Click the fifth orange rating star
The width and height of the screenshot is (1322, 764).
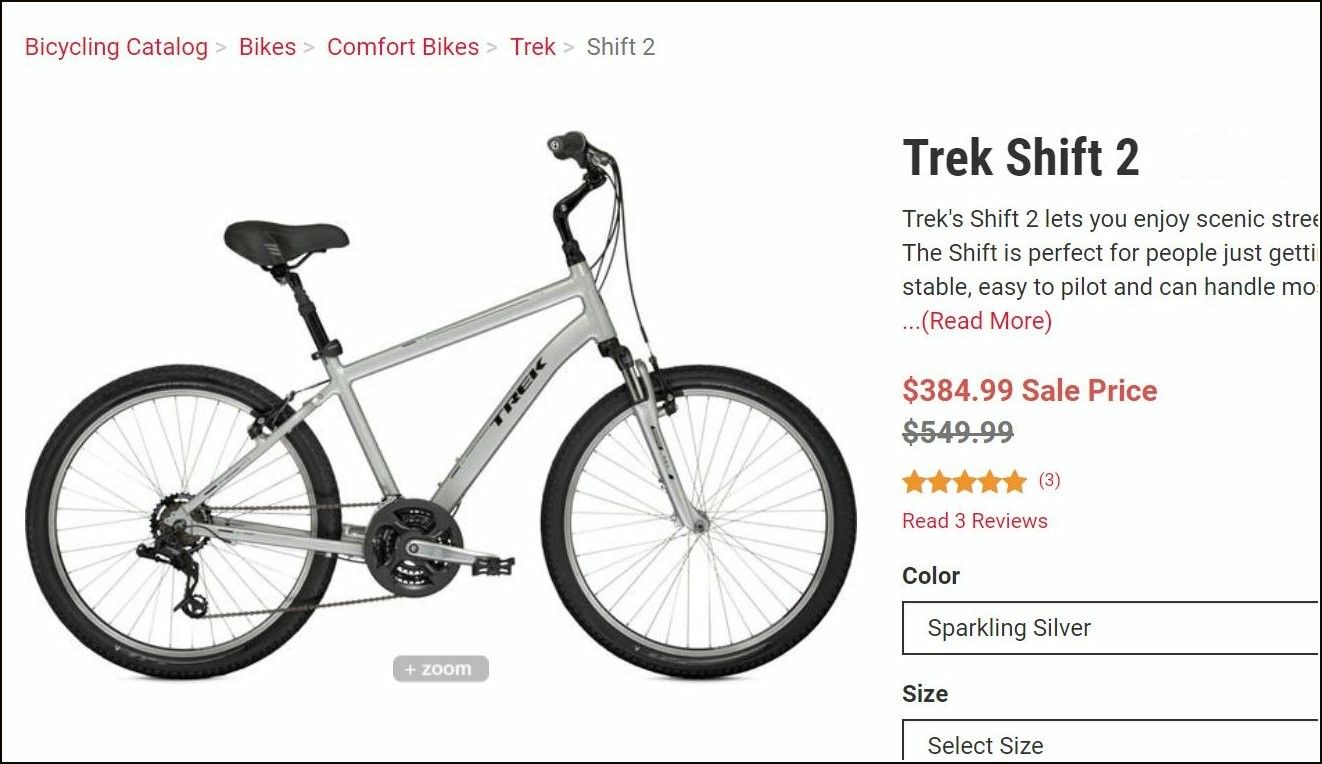pos(1014,482)
